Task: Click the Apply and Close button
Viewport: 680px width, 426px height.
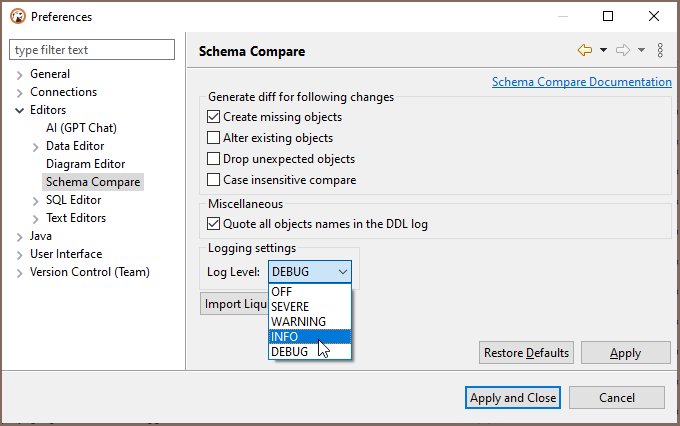Action: [513, 398]
